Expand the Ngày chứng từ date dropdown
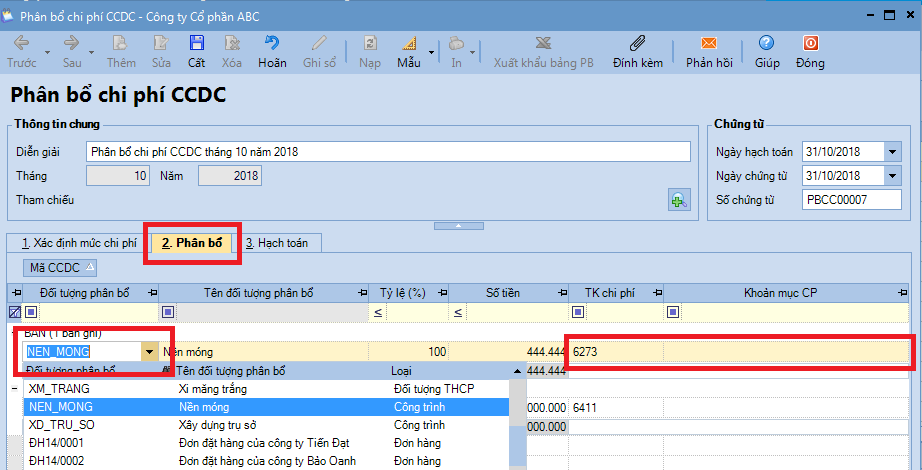This screenshot has width=922, height=470. 893,176
